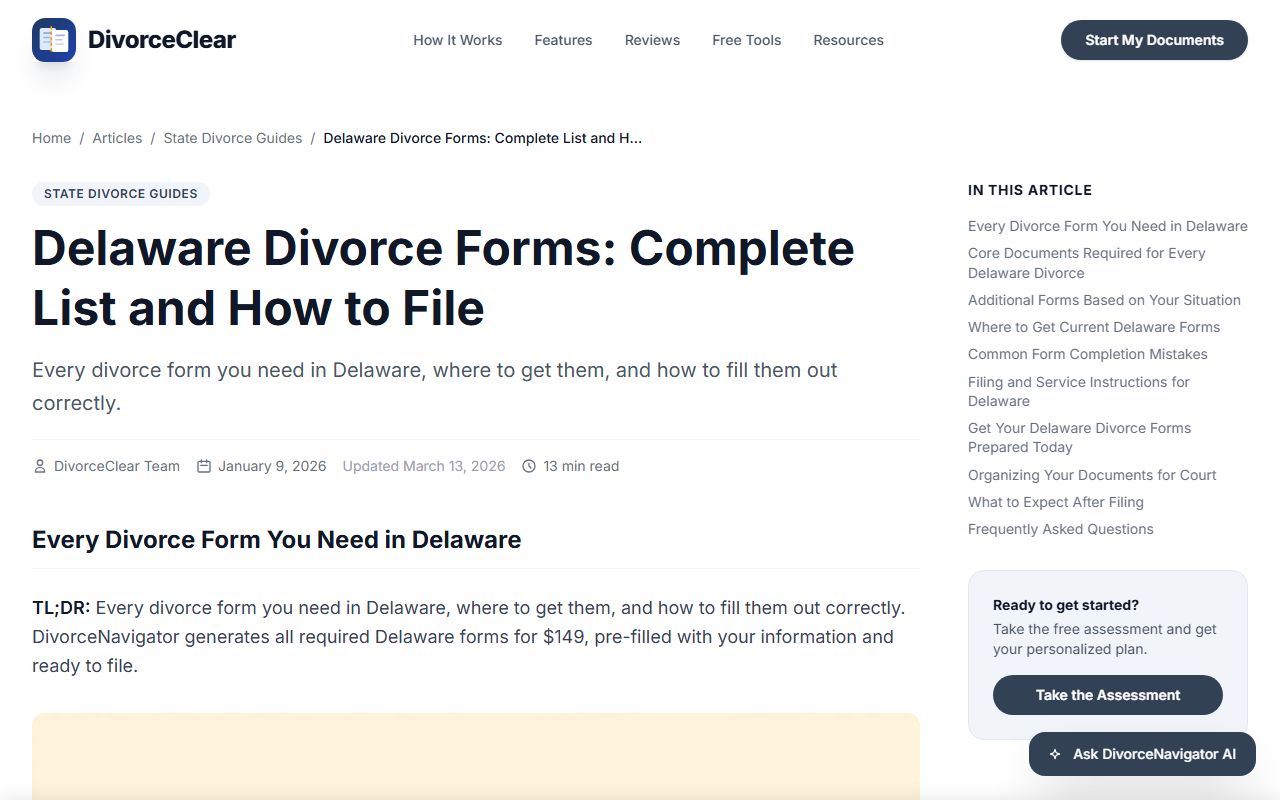Jump to What to Expect After Filing
This screenshot has width=1280, height=800.
pos(1056,502)
